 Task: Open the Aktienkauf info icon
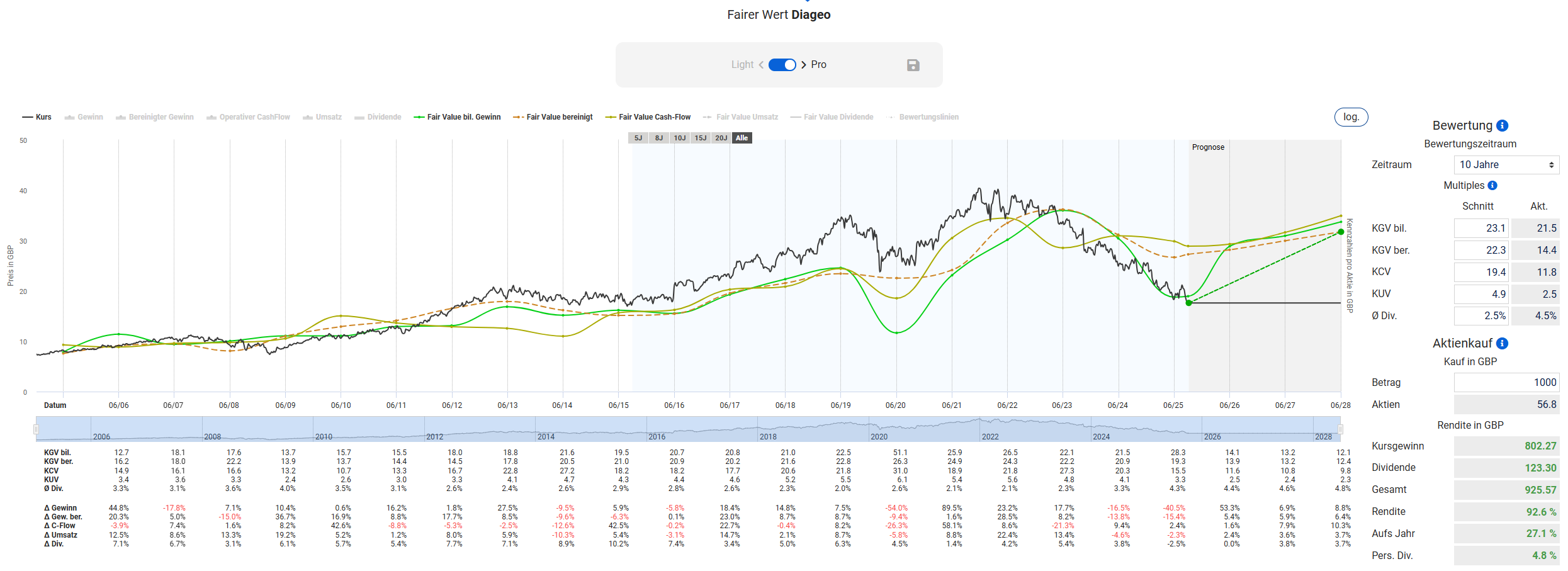point(1502,343)
